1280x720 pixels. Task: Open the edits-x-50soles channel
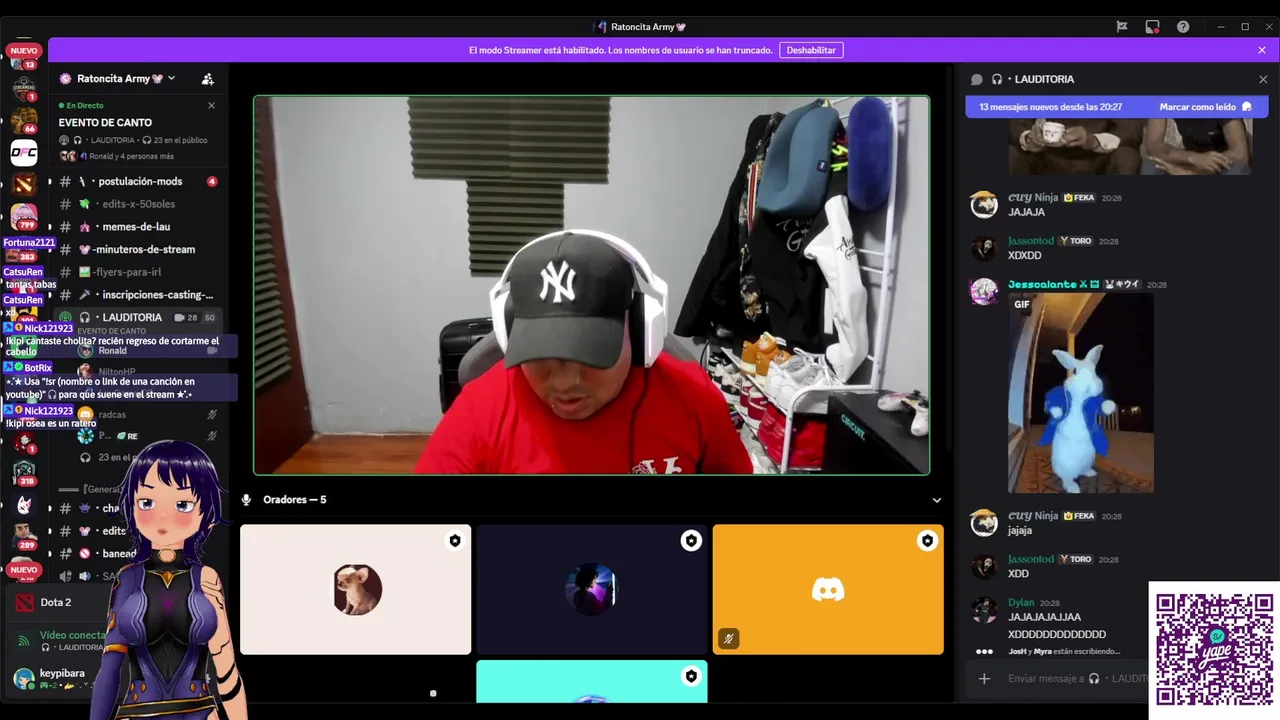[x=139, y=204]
